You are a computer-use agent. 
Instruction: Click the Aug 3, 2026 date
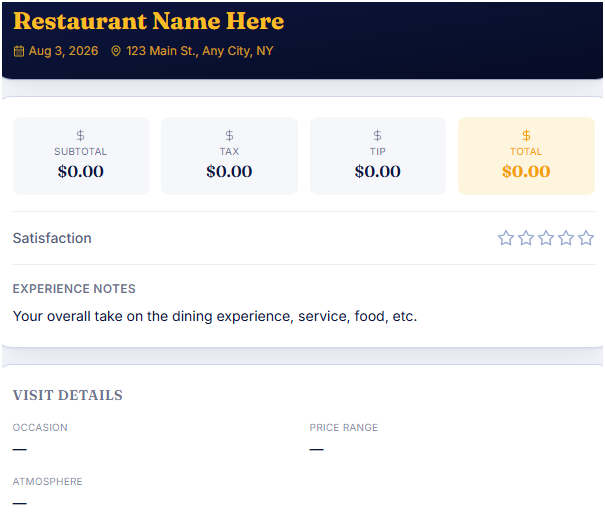tap(64, 51)
